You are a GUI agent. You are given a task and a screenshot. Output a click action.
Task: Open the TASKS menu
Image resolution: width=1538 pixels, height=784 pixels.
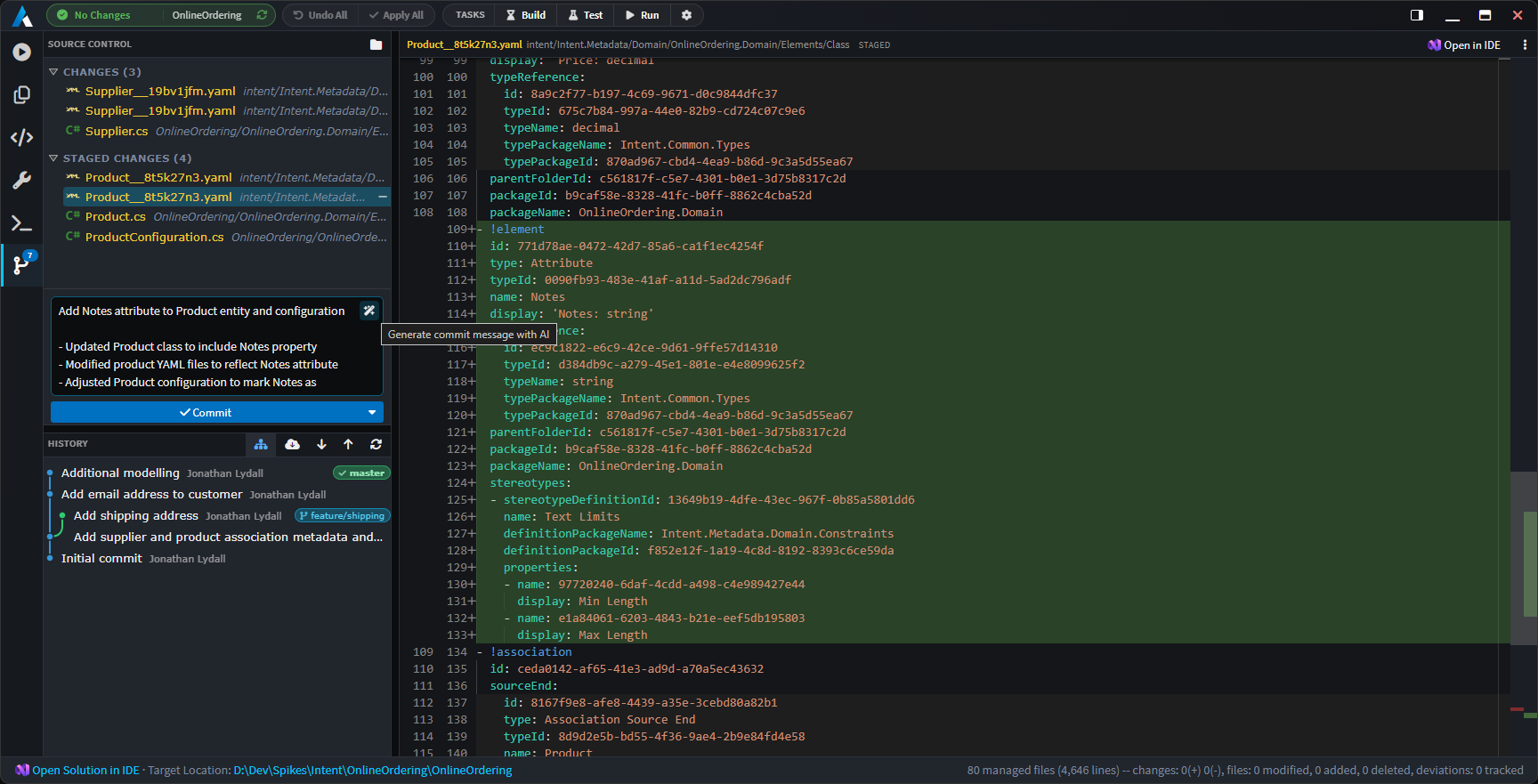coord(470,15)
